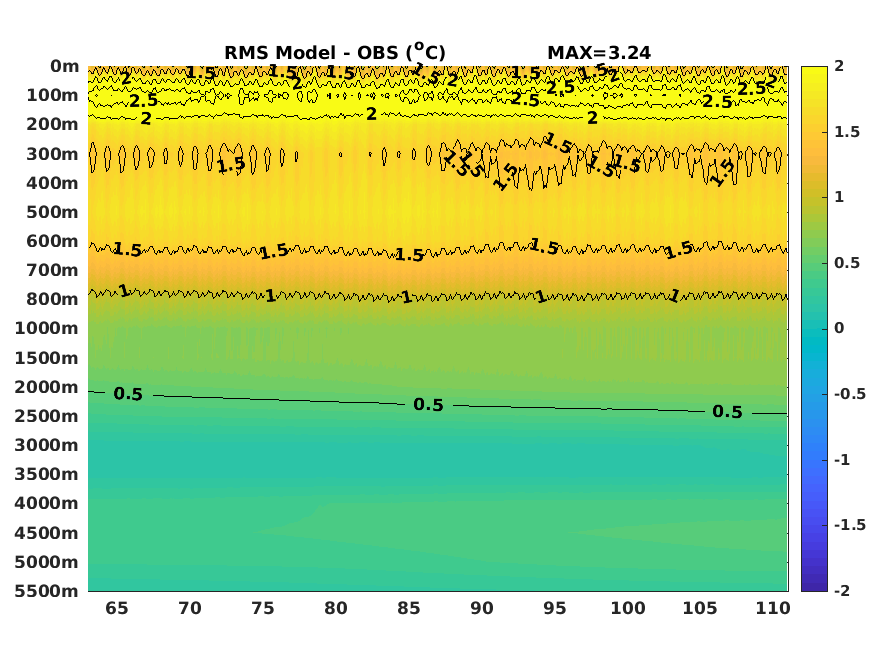This screenshot has height=656, width=875.
Task: Select the '5000m' depth tick label
Action: click(46, 562)
